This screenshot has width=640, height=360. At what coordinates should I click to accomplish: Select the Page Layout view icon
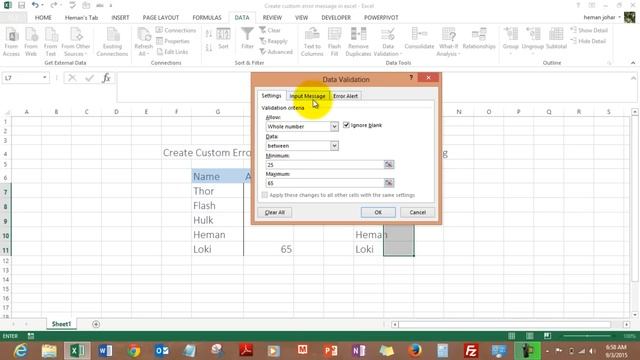529,336
